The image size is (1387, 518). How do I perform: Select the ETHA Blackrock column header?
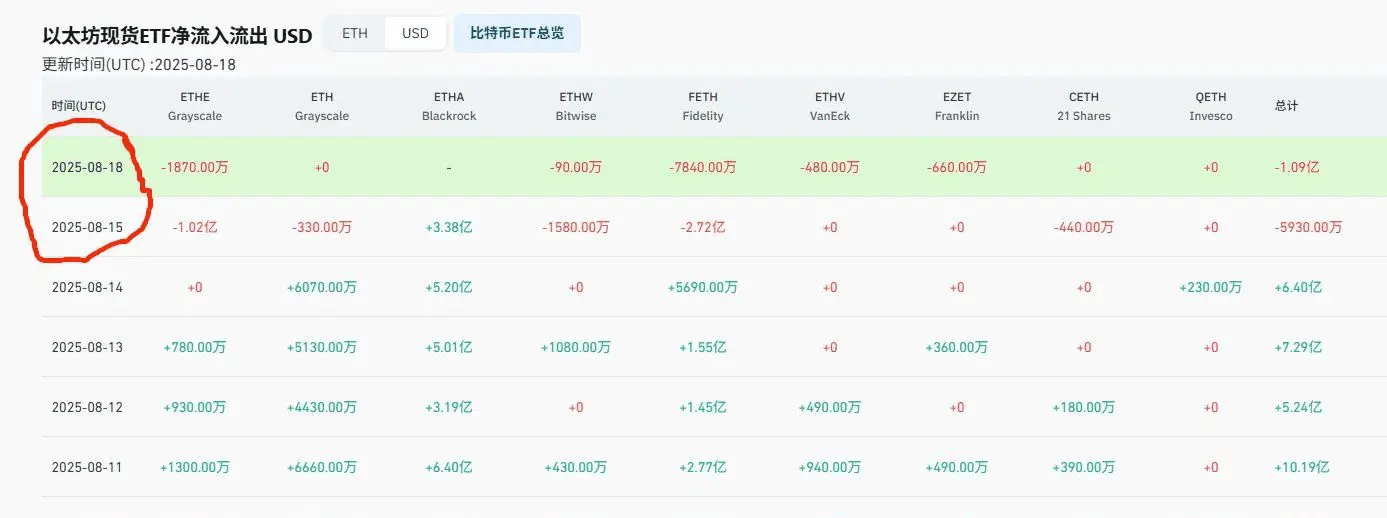[x=449, y=106]
